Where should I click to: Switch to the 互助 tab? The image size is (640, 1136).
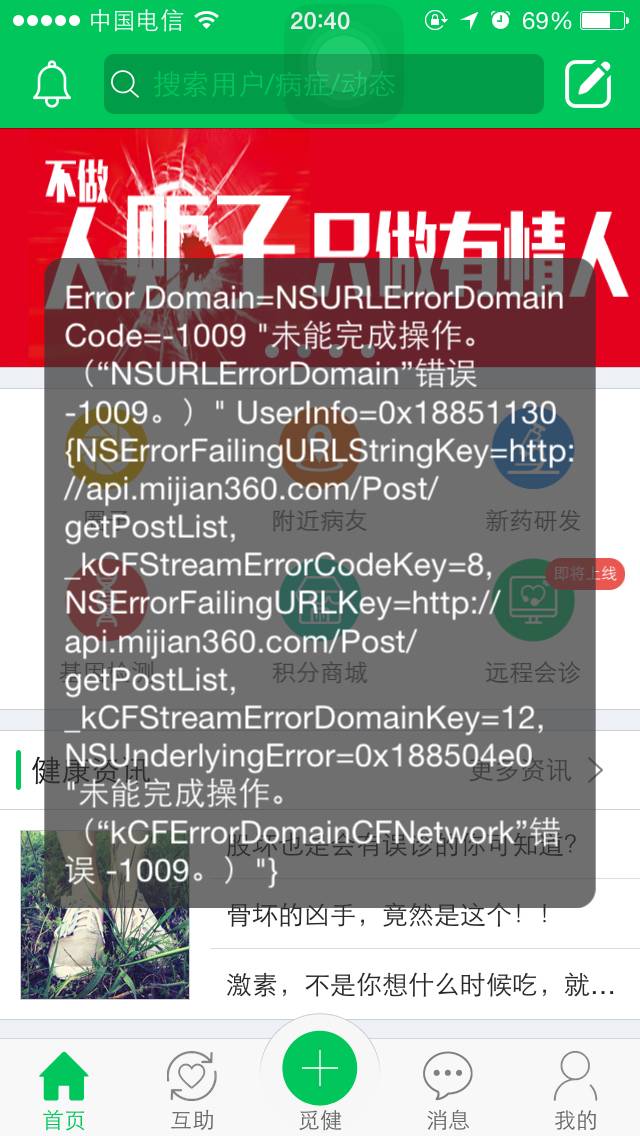pyautogui.click(x=192, y=1091)
